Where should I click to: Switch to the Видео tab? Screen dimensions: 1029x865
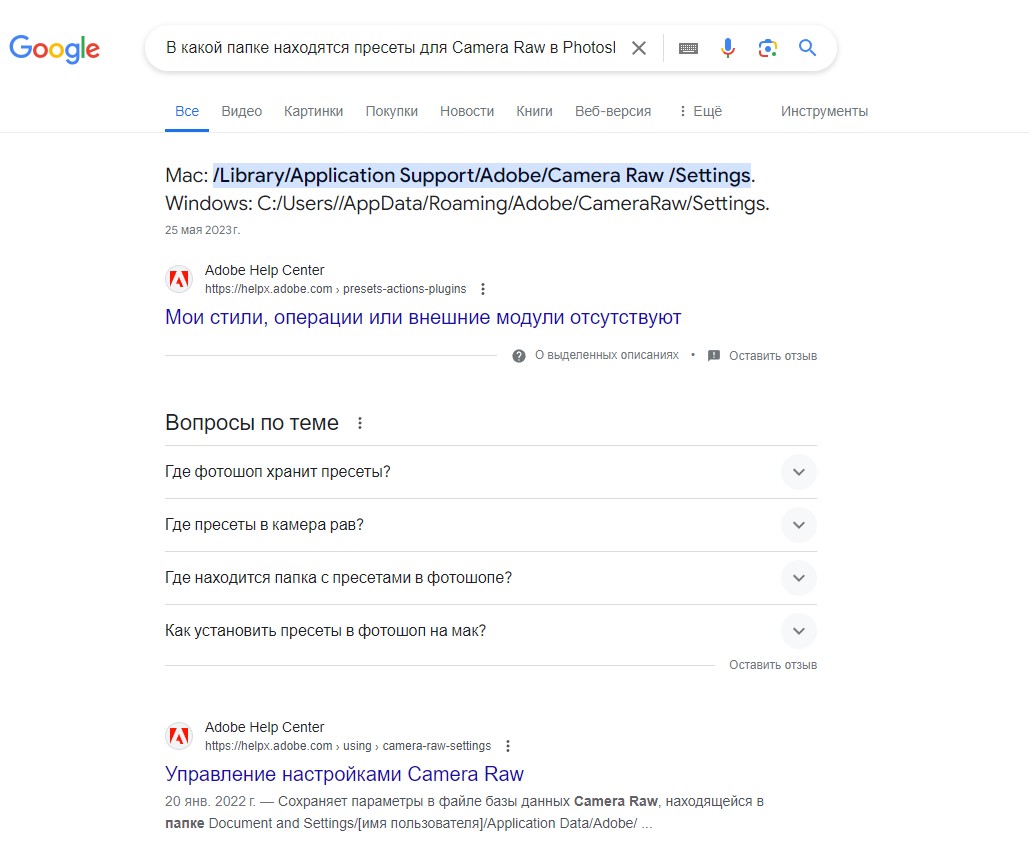242,111
